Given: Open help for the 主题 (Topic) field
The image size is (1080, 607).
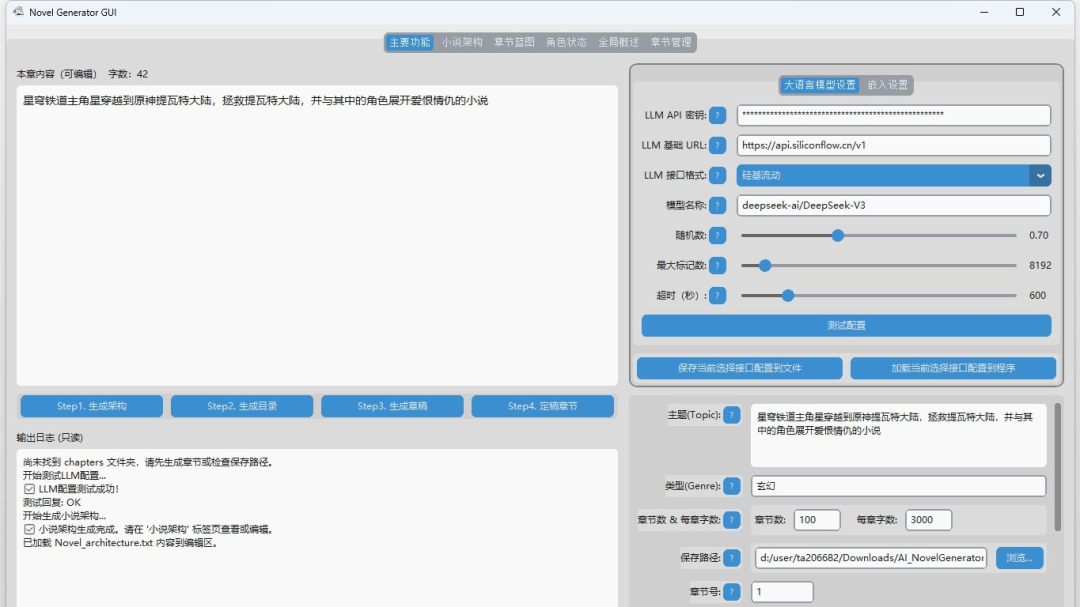Looking at the screenshot, I should click(x=731, y=416).
